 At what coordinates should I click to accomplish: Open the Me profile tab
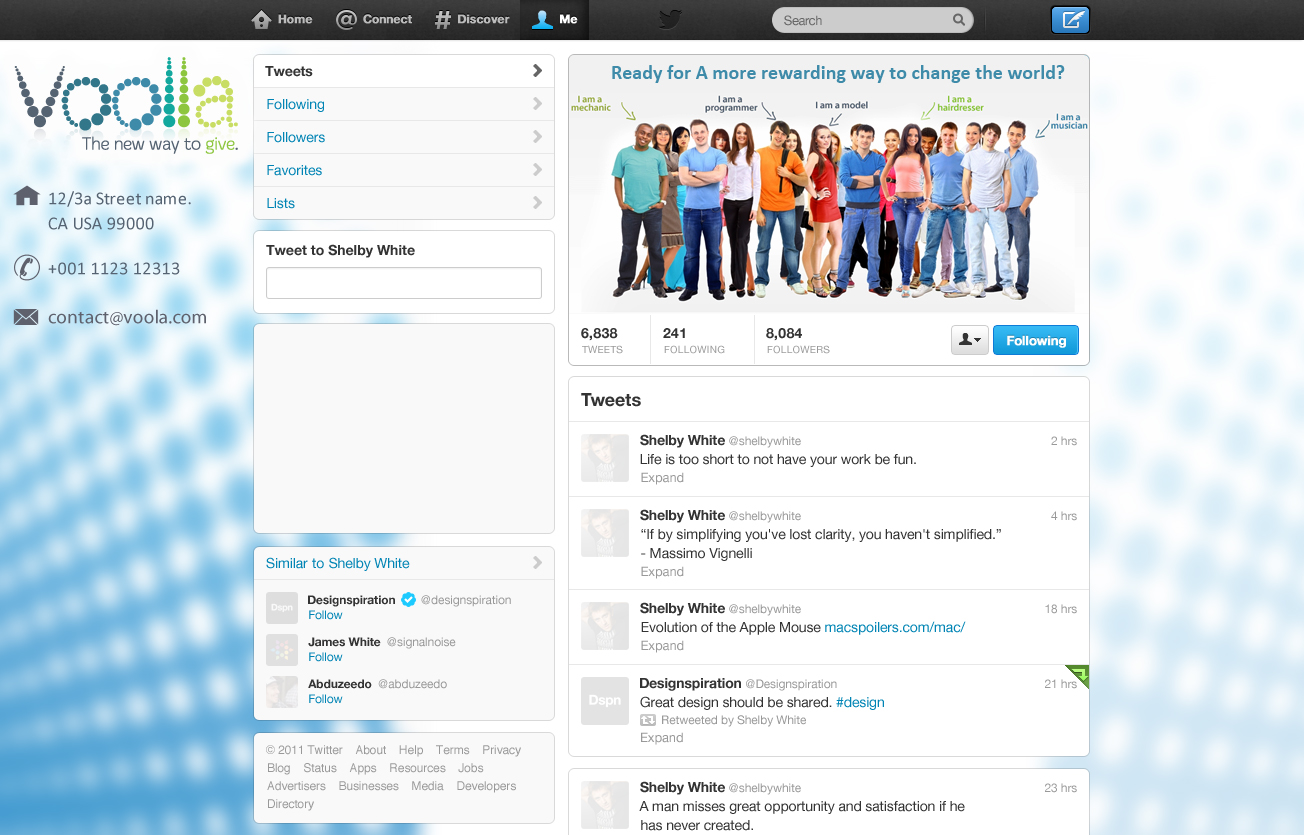click(x=554, y=20)
